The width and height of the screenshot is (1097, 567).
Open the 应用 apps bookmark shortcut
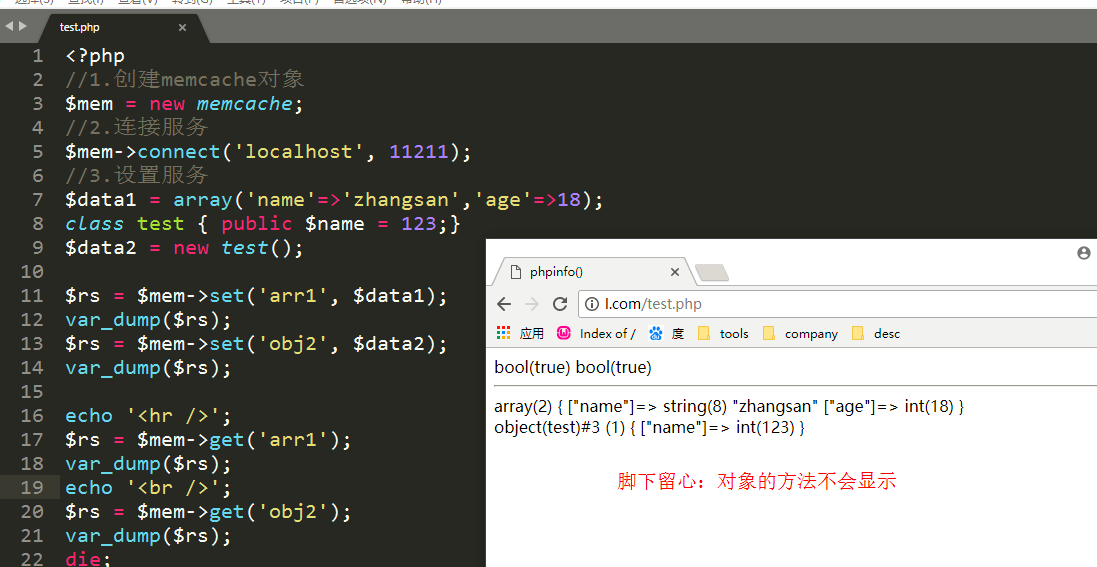(x=520, y=333)
